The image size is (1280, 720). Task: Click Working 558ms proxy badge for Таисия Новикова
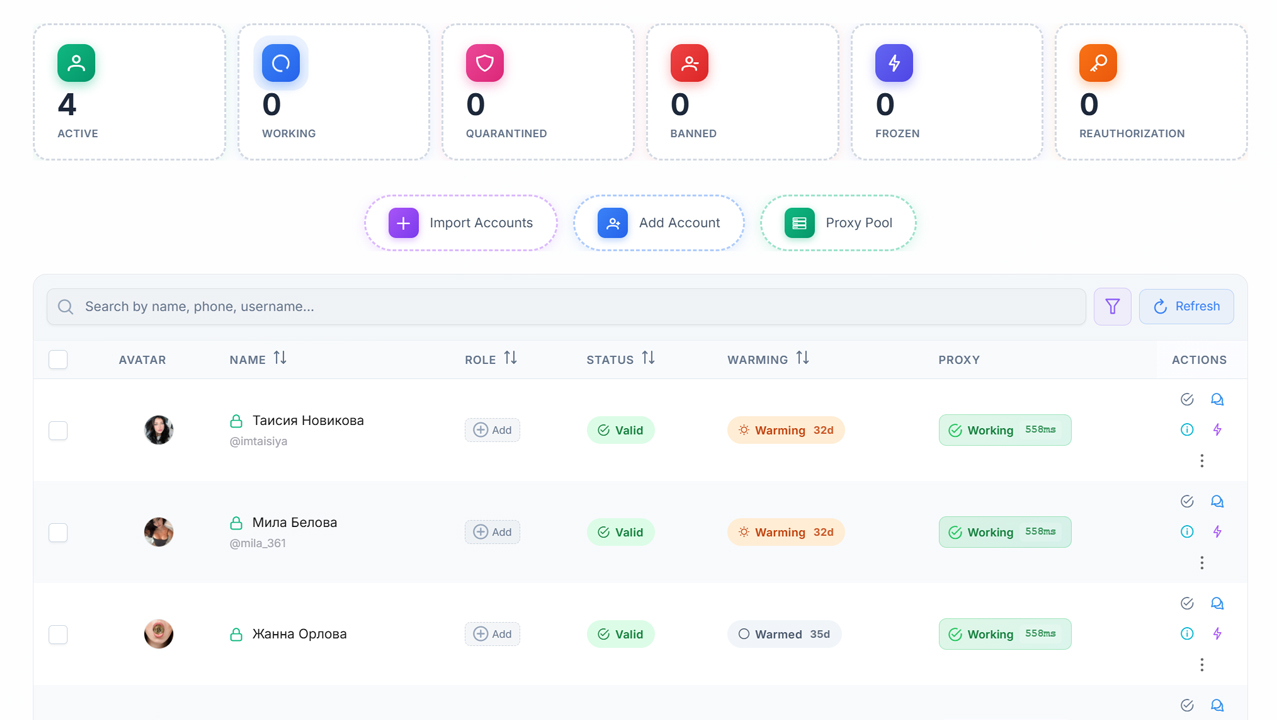[x=1005, y=430]
